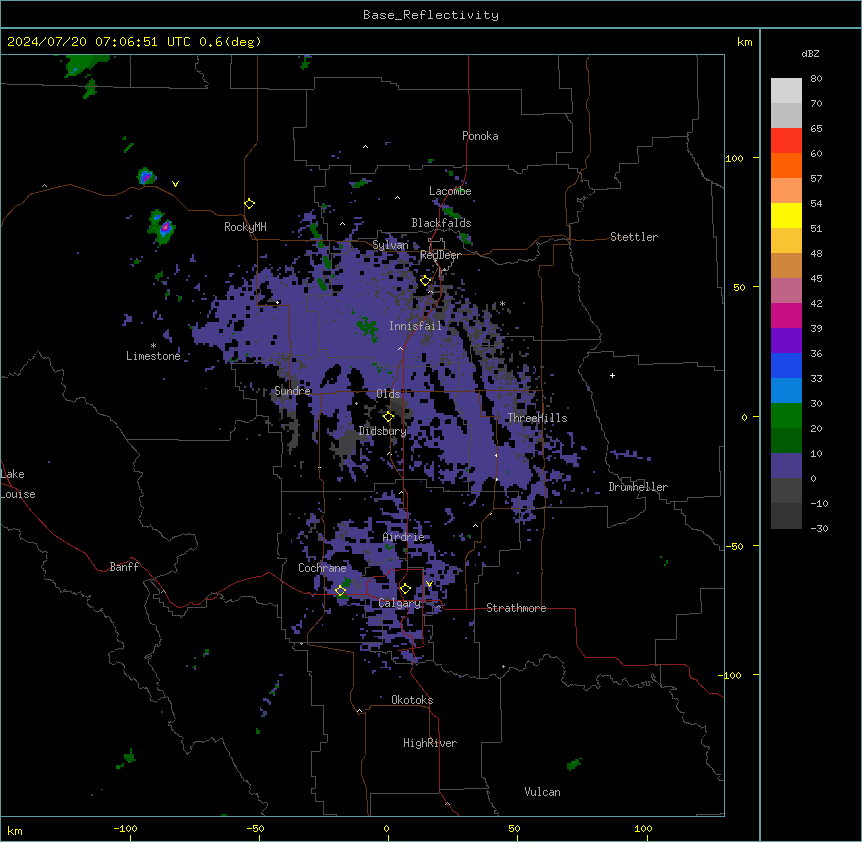Select the Strathmore label
Viewport: 862px width, 842px height.
point(516,608)
